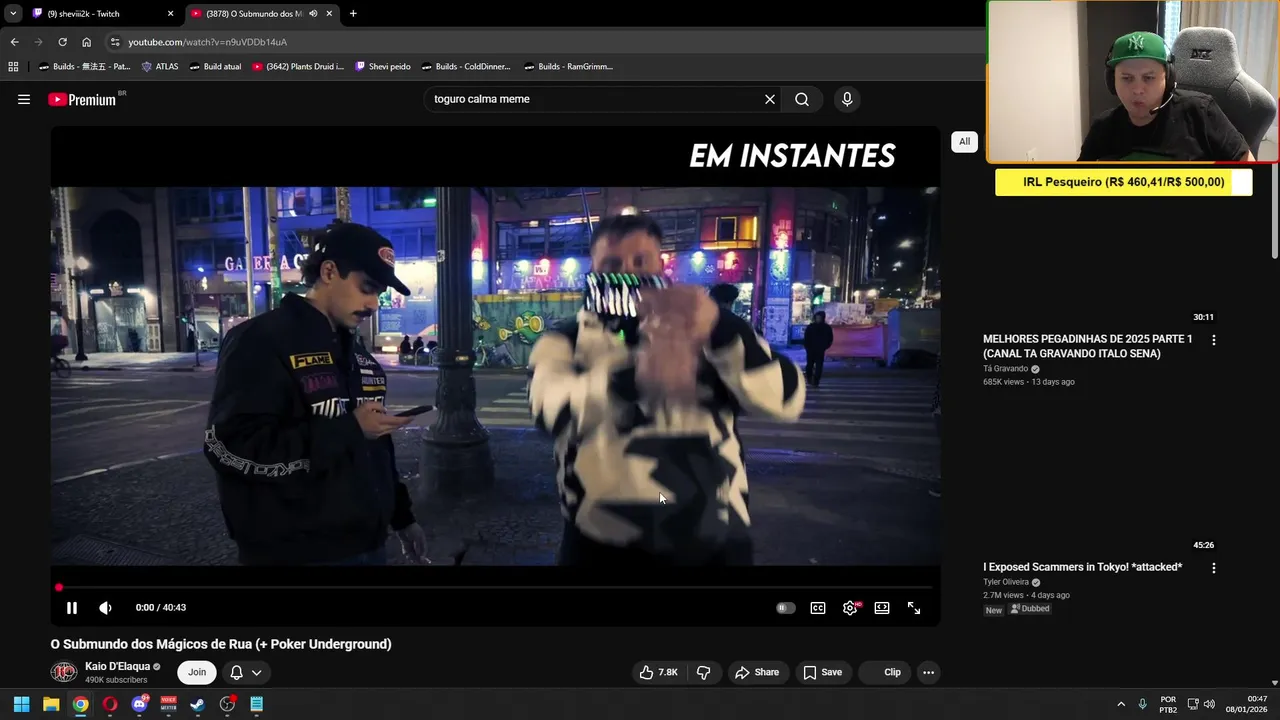This screenshot has width=1280, height=720.
Task: Mute the video player volume icon
Action: pos(105,607)
